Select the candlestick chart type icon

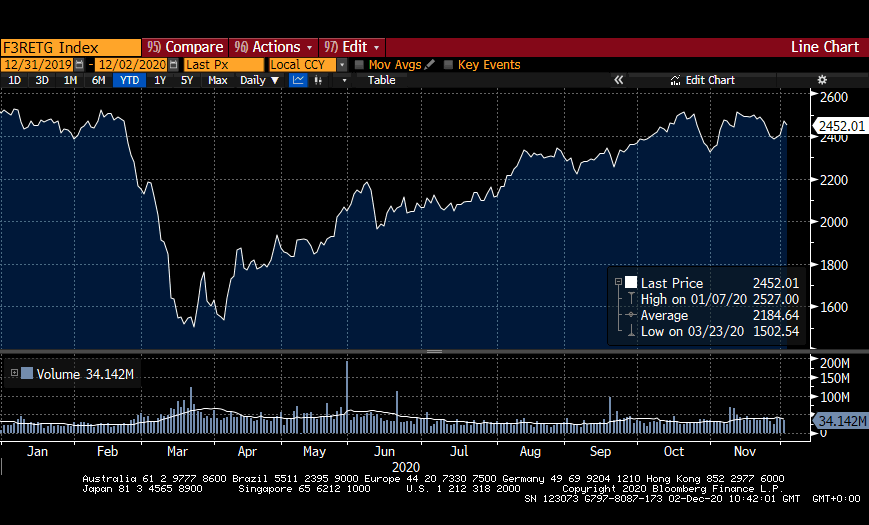318,80
